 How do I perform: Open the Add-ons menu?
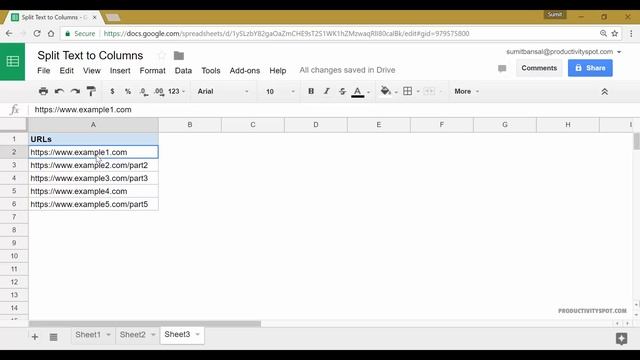pos(245,71)
